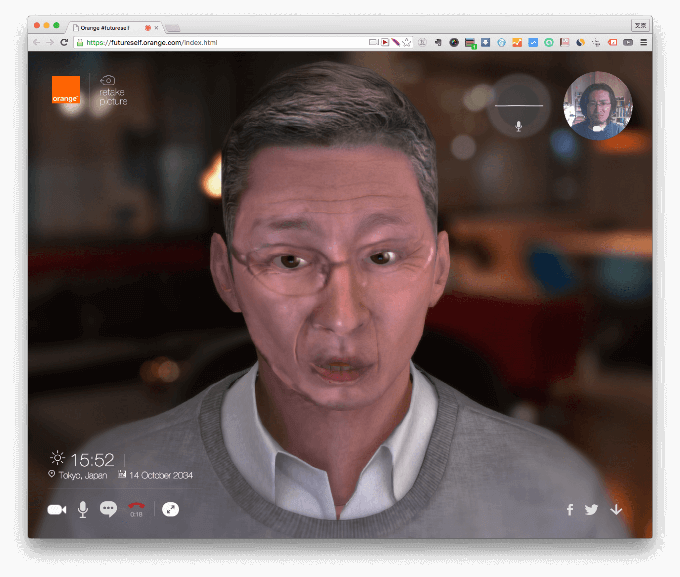Select the Orange #futureself browser tab

click(110, 27)
